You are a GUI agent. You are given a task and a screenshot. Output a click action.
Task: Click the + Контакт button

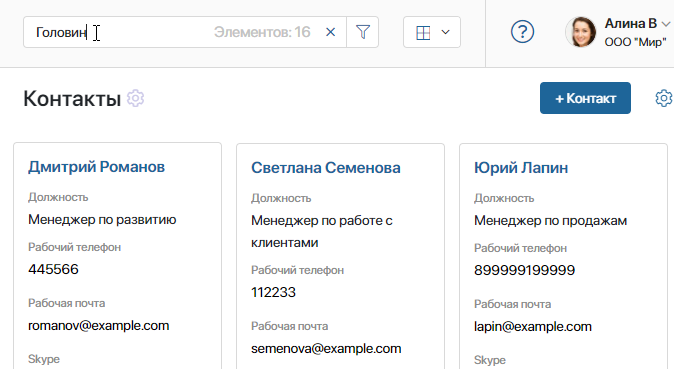pyautogui.click(x=585, y=98)
